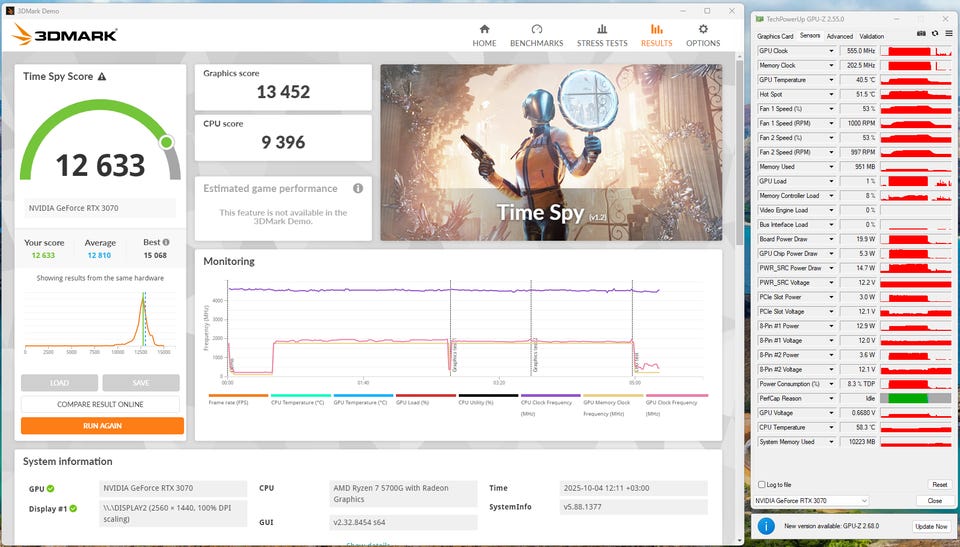Image resolution: width=960 pixels, height=547 pixels.
Task: Click the GPU-Z title bar app icon
Action: pos(760,19)
